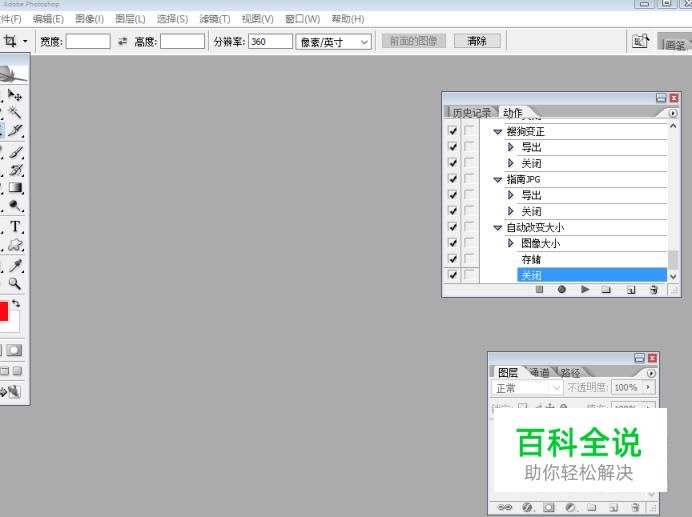Select the Brush tool
This screenshot has height=517, width=692.
point(15,152)
